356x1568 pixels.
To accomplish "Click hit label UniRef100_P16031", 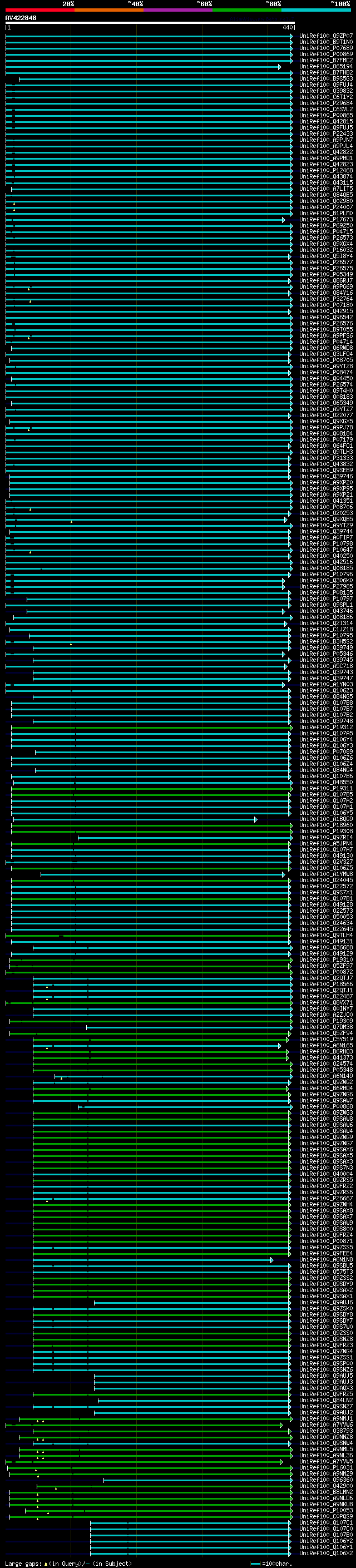I will [326, 1467].
